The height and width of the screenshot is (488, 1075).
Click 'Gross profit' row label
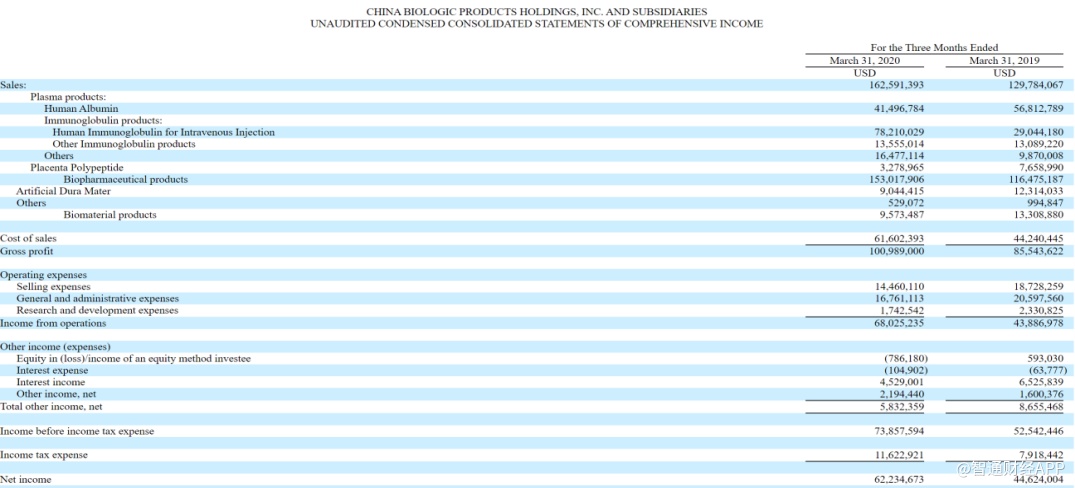[x=27, y=251]
